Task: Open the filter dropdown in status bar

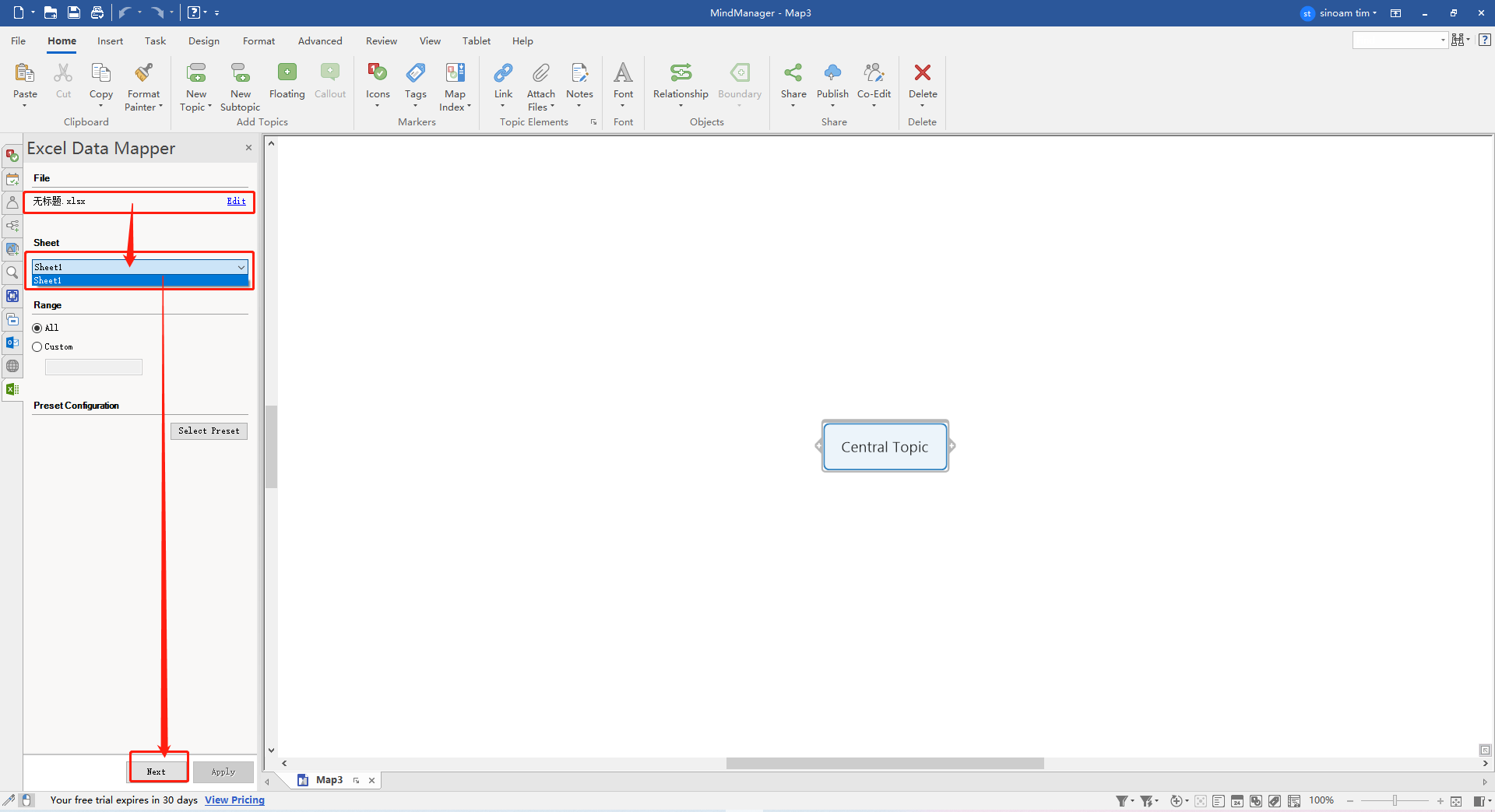Action: click(x=1131, y=801)
